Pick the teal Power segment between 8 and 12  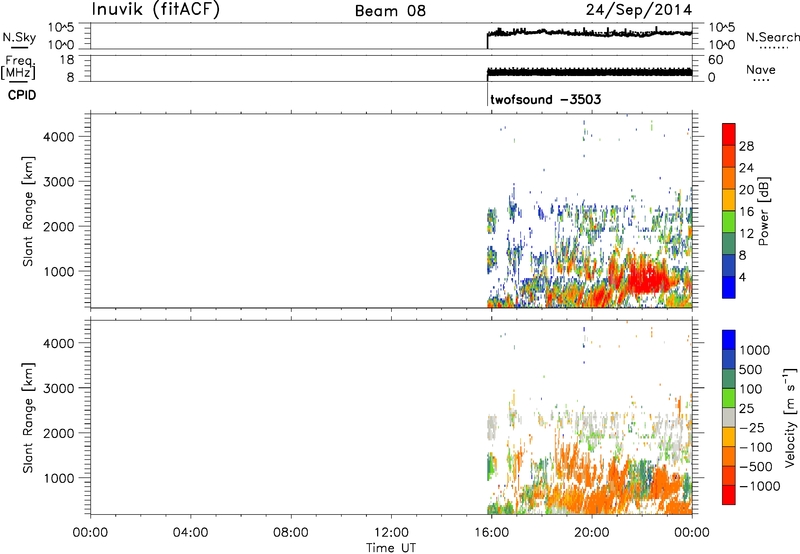click(729, 243)
